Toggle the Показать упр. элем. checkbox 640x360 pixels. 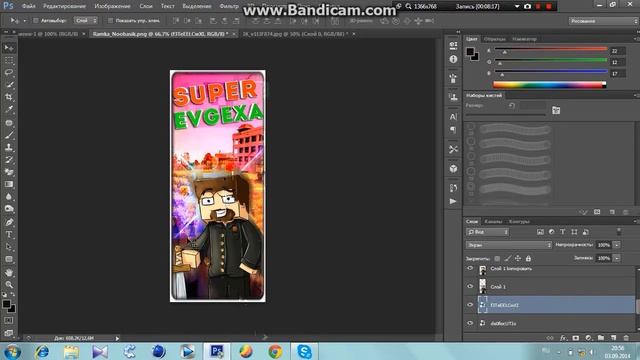point(110,20)
